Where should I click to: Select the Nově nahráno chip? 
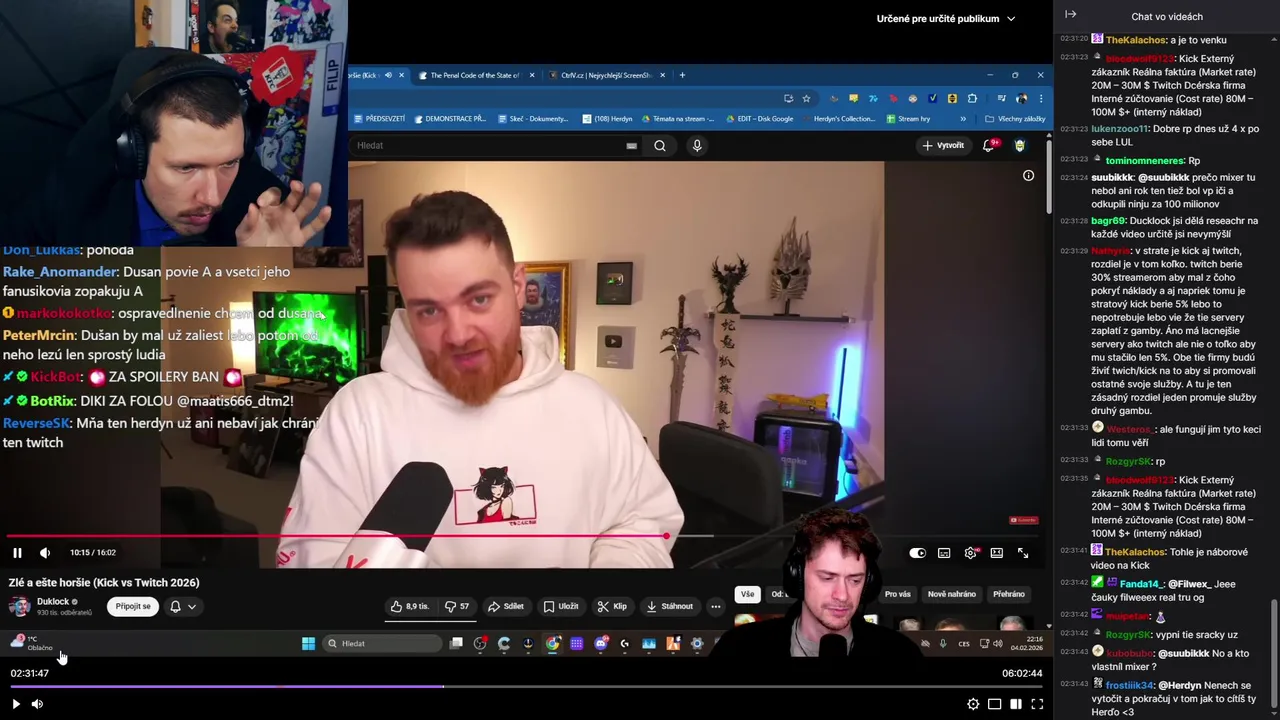coord(952,594)
